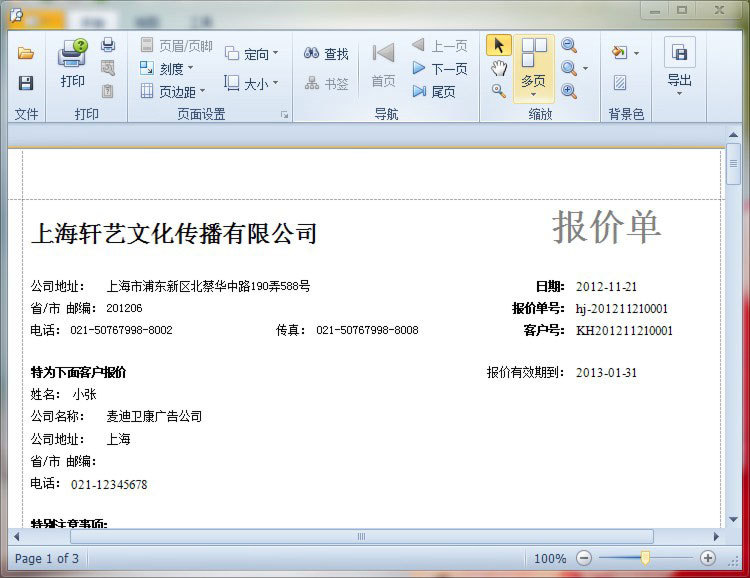Screen dimensions: 750x578
Task: Click the 书签 bookmarks button
Action: pos(326,84)
